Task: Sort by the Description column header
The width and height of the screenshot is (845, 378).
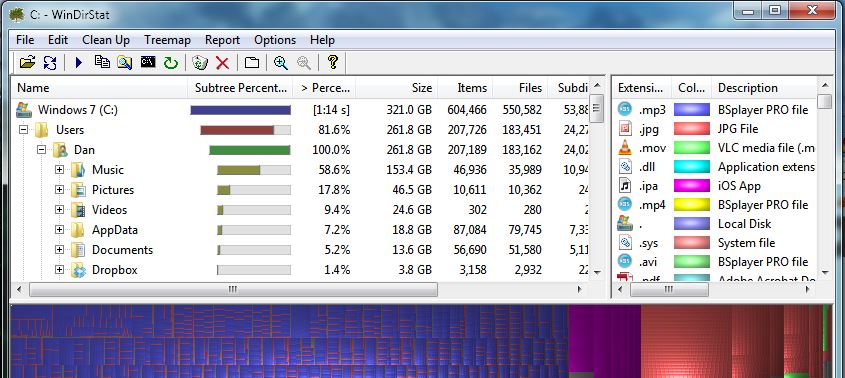Action: coord(764,88)
